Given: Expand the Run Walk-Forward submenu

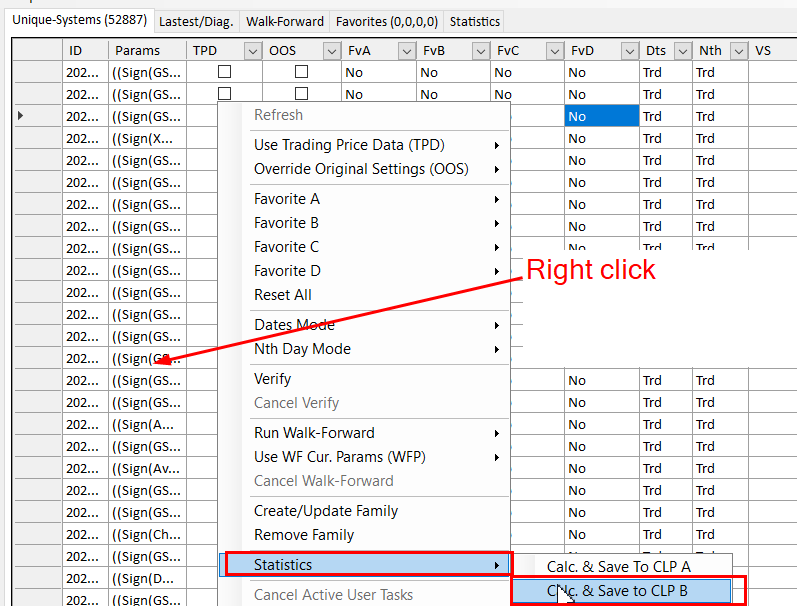Looking at the screenshot, I should pyautogui.click(x=314, y=433).
